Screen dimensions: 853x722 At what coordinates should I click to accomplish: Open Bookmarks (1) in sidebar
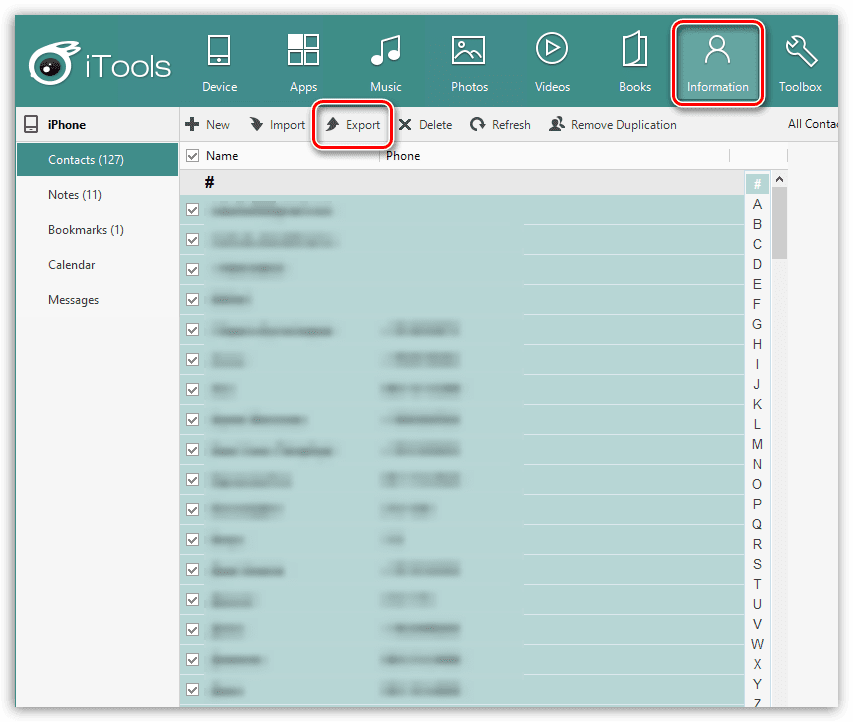[x=85, y=230]
